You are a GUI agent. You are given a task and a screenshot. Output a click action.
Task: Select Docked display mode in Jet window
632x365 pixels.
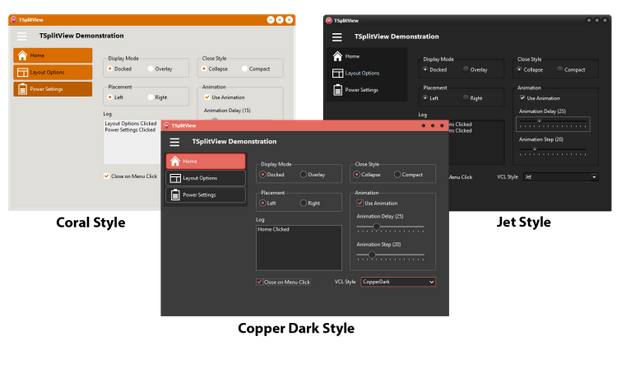(435, 70)
